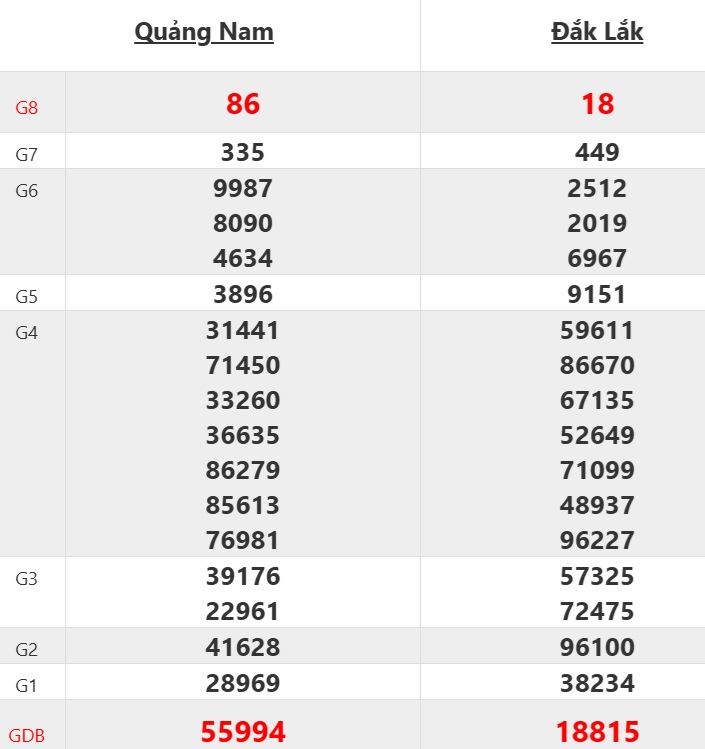
Task: Click the G3 prize row label
Action: point(27,578)
